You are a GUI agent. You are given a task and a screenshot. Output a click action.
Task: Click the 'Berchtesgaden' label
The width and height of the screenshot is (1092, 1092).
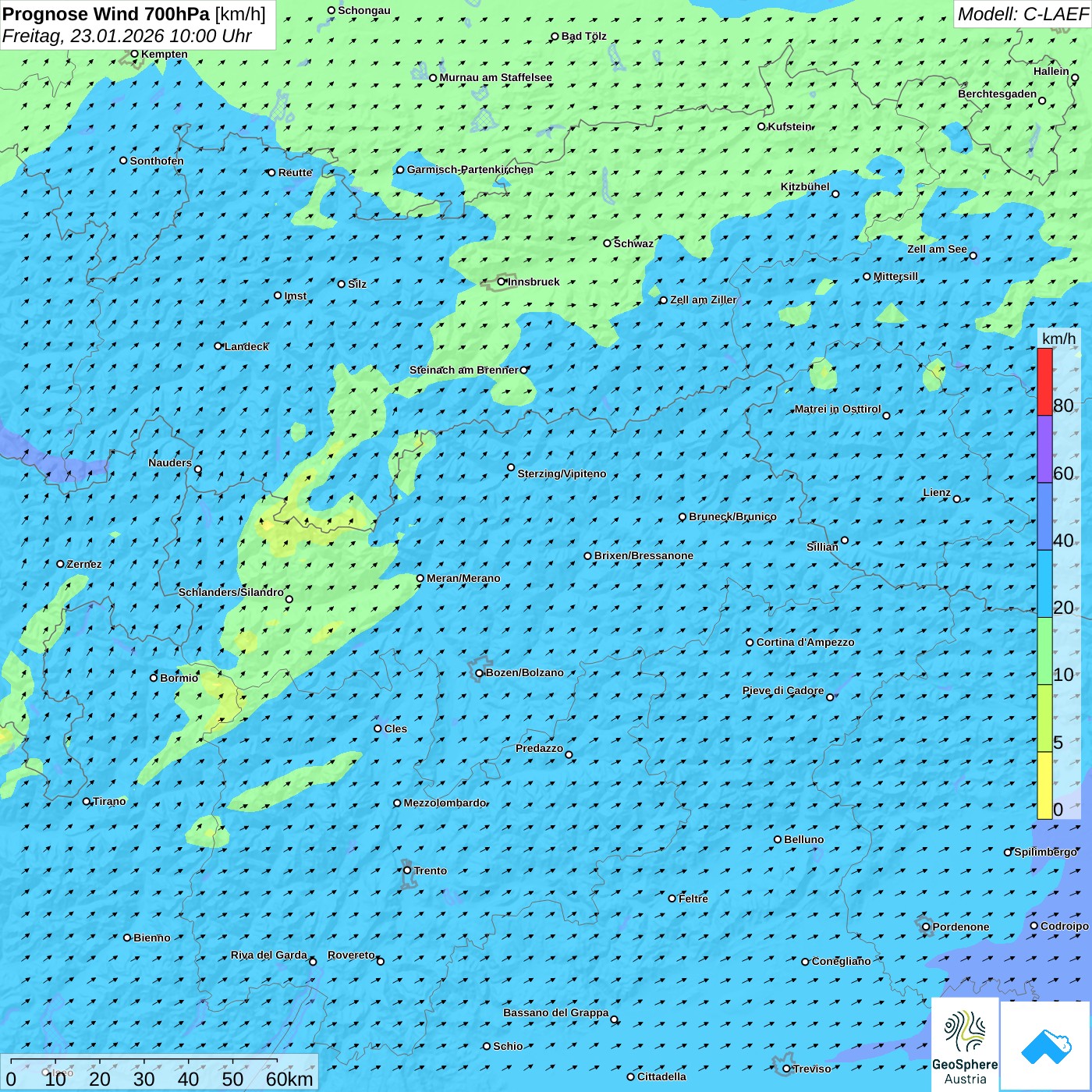(x=997, y=94)
